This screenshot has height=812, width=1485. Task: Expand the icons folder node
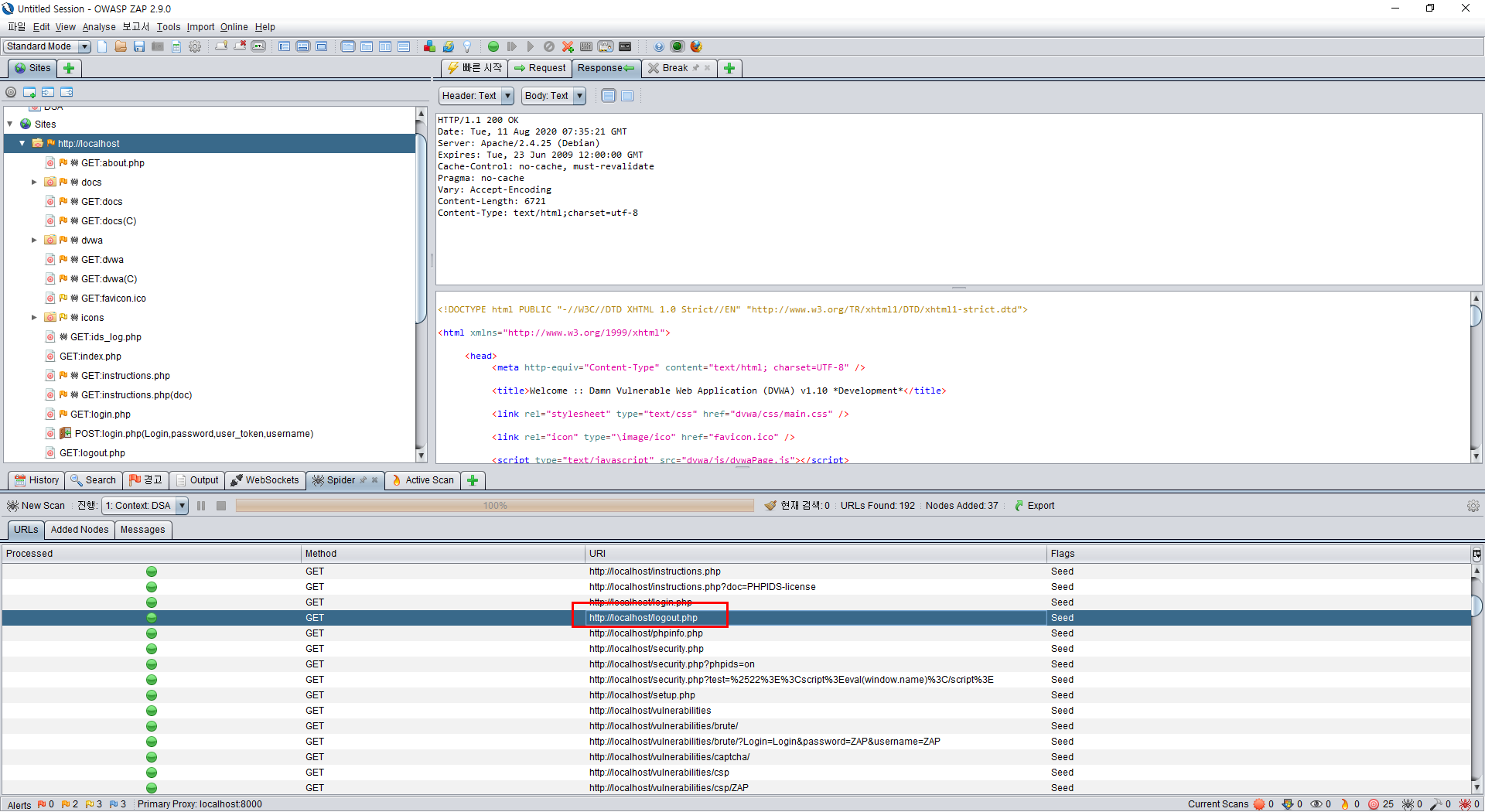(x=34, y=318)
